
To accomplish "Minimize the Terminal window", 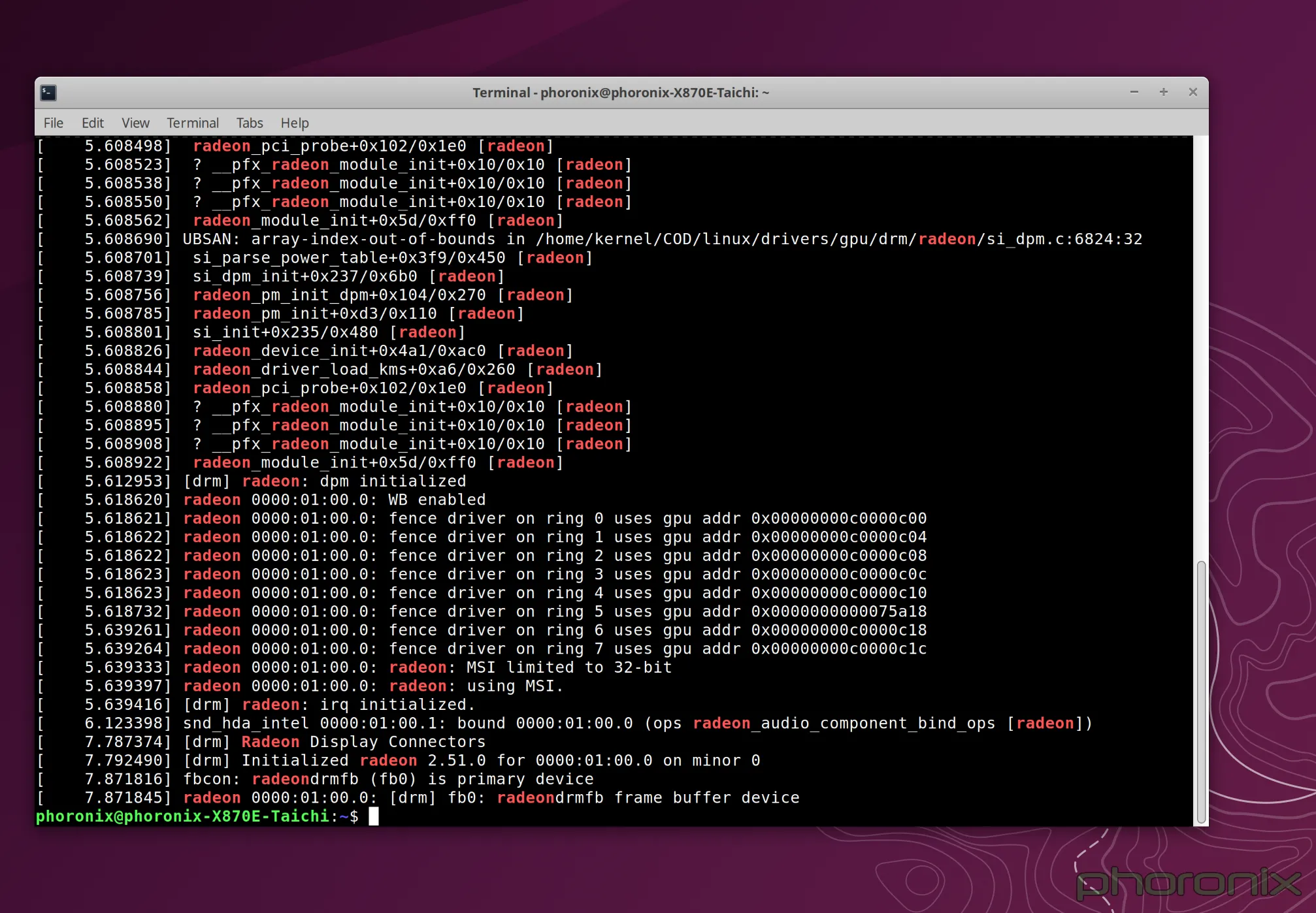I will [1134, 92].
